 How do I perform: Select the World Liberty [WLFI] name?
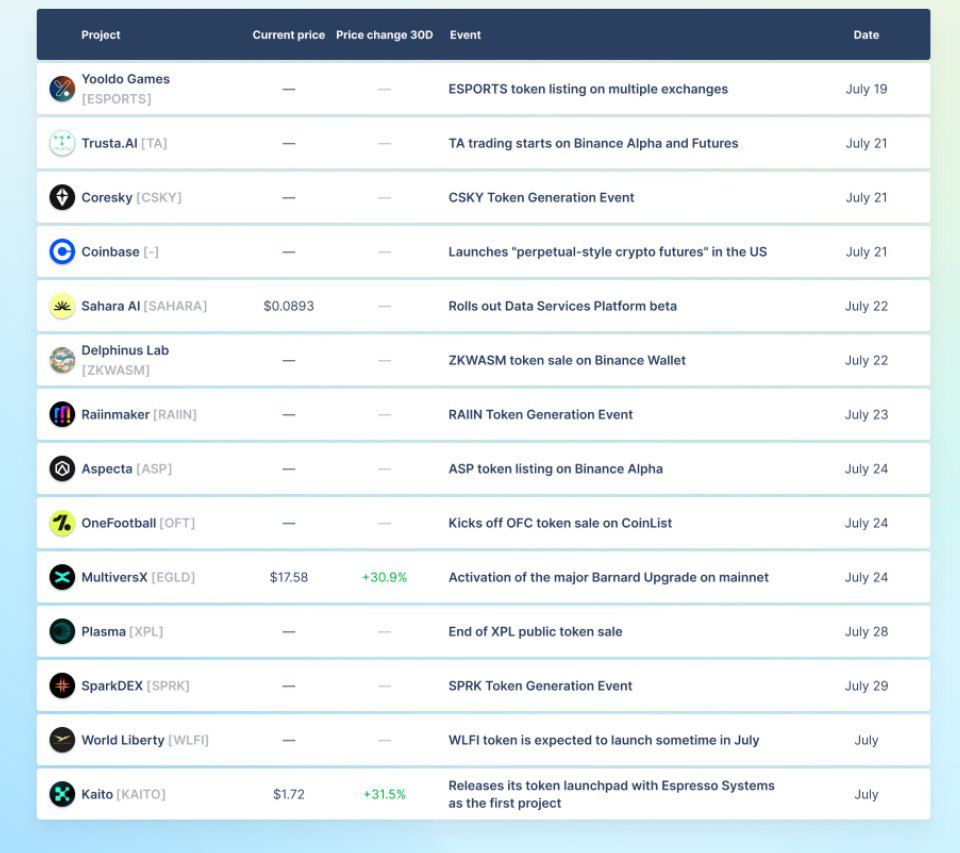pyautogui.click(x=145, y=740)
